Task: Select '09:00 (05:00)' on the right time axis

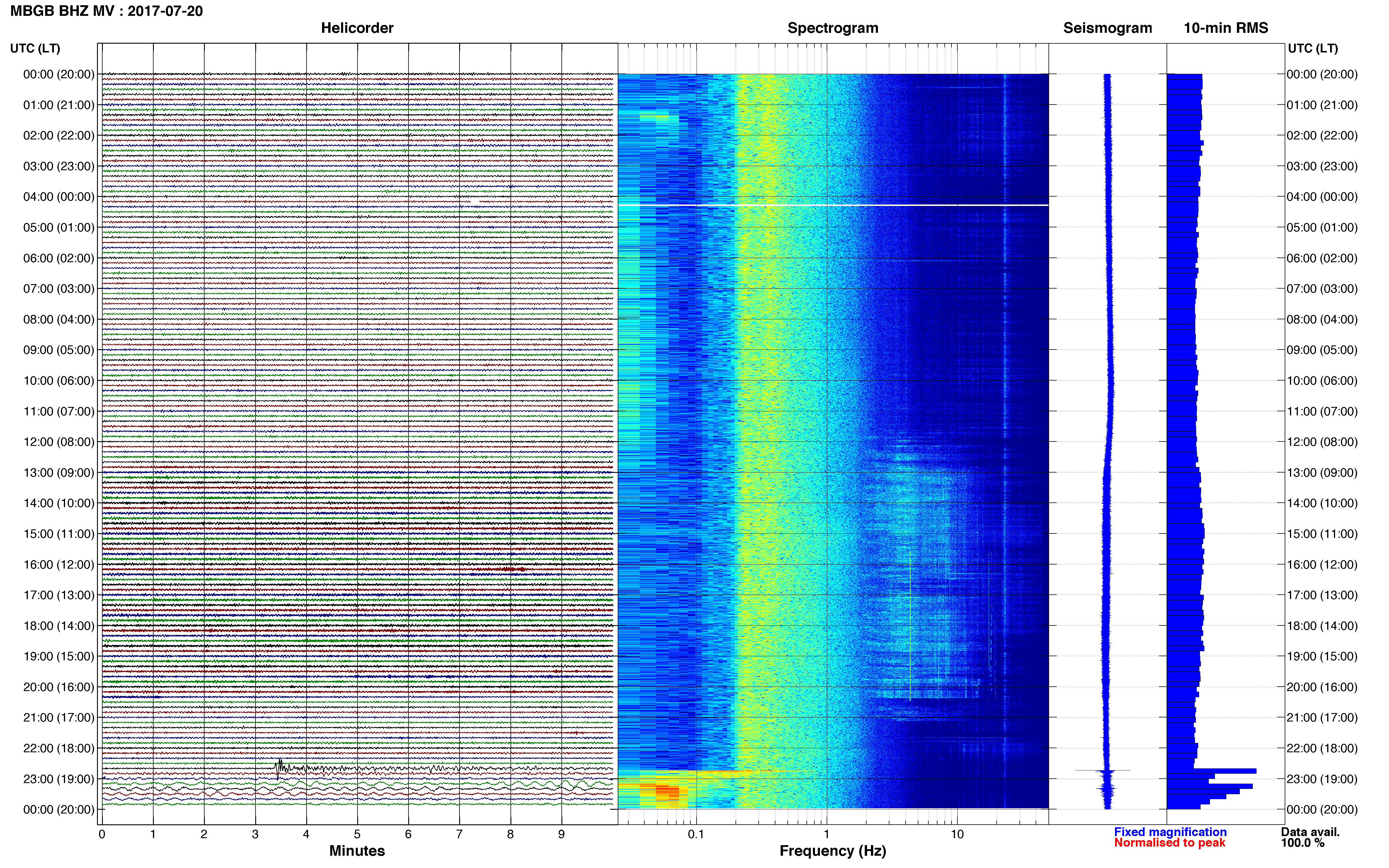Action: (x=1322, y=350)
